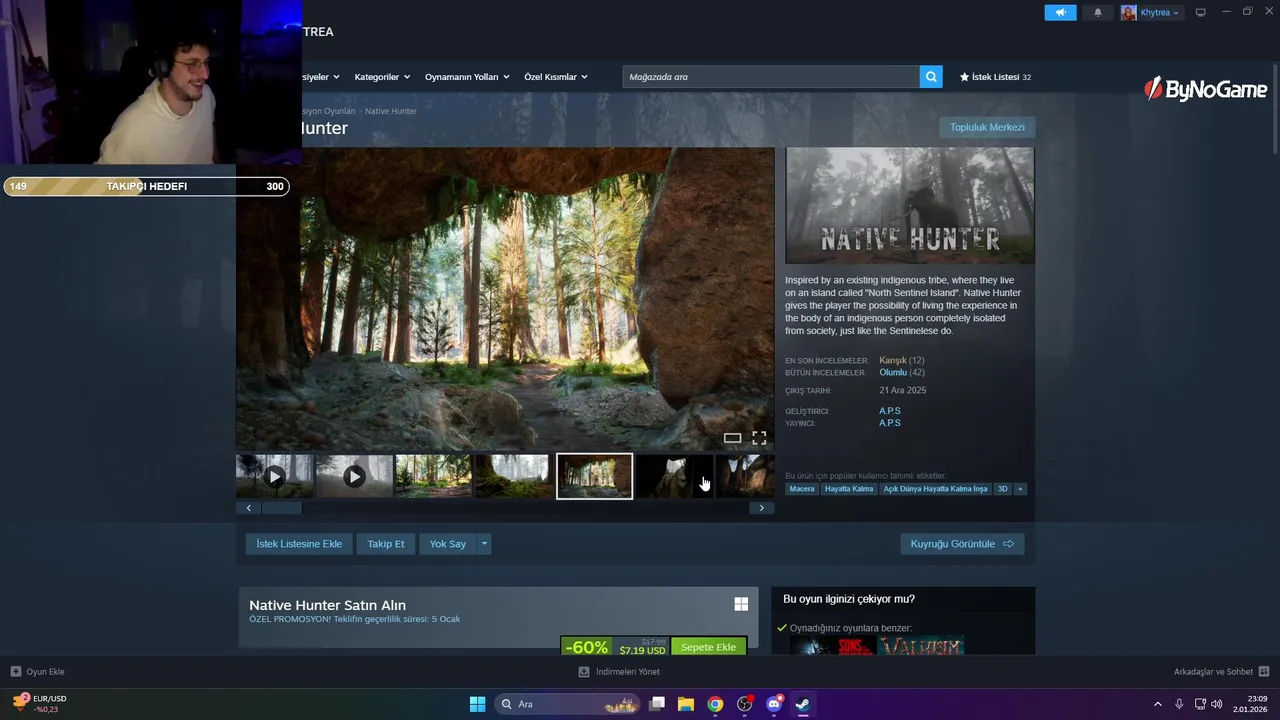
Task: Click the Windows taskbar Ara search box
Action: (567, 704)
